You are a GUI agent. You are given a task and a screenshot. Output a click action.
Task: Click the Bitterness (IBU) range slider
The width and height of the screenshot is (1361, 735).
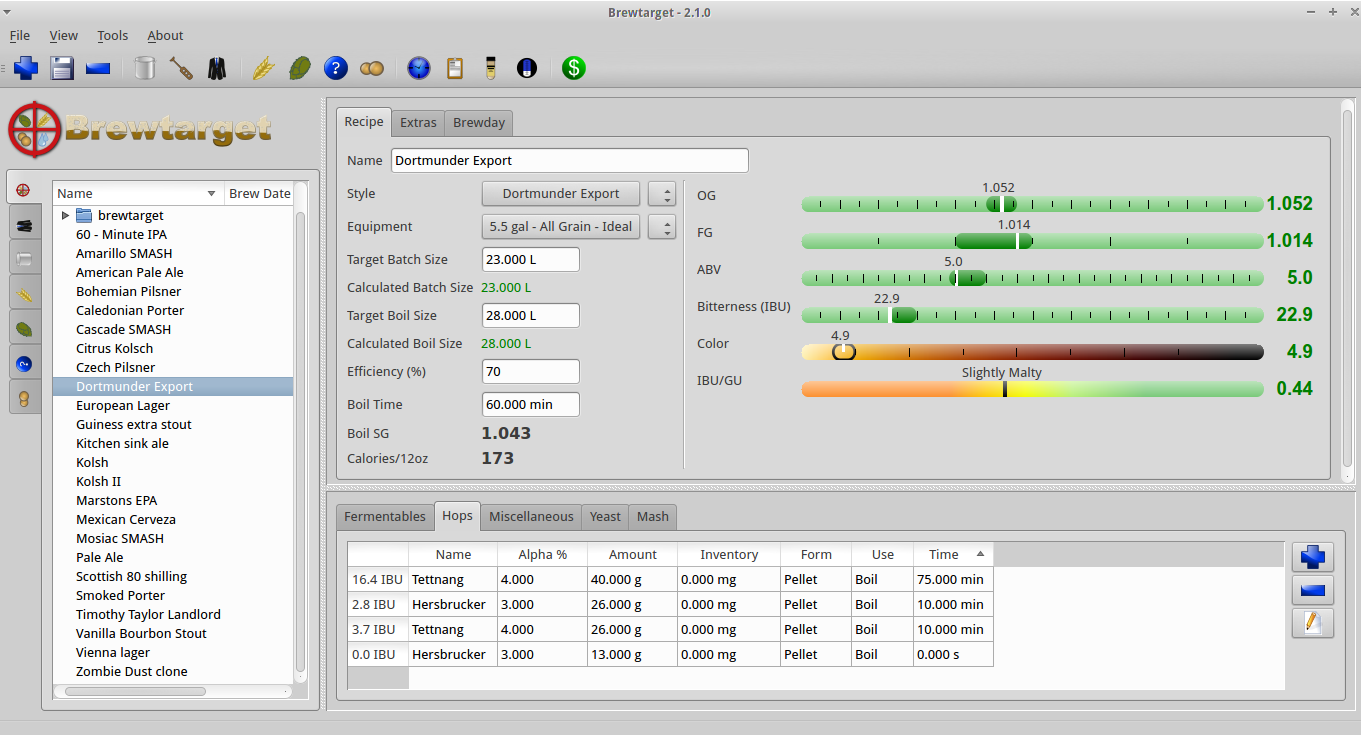click(1032, 315)
